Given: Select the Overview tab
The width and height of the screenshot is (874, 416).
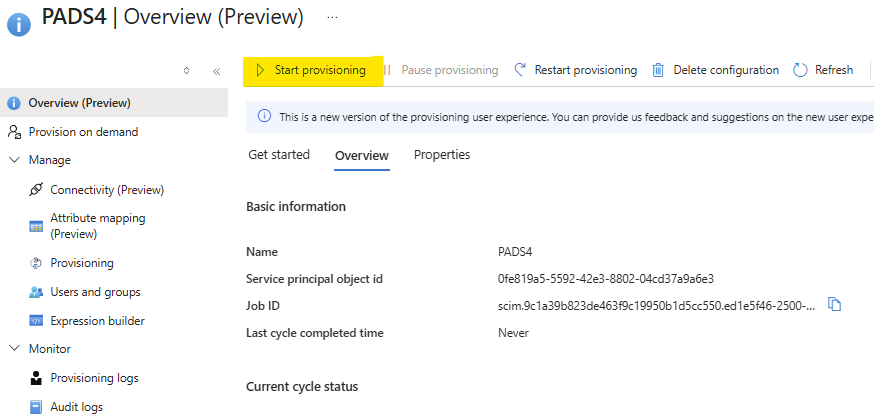Looking at the screenshot, I should coord(362,156).
